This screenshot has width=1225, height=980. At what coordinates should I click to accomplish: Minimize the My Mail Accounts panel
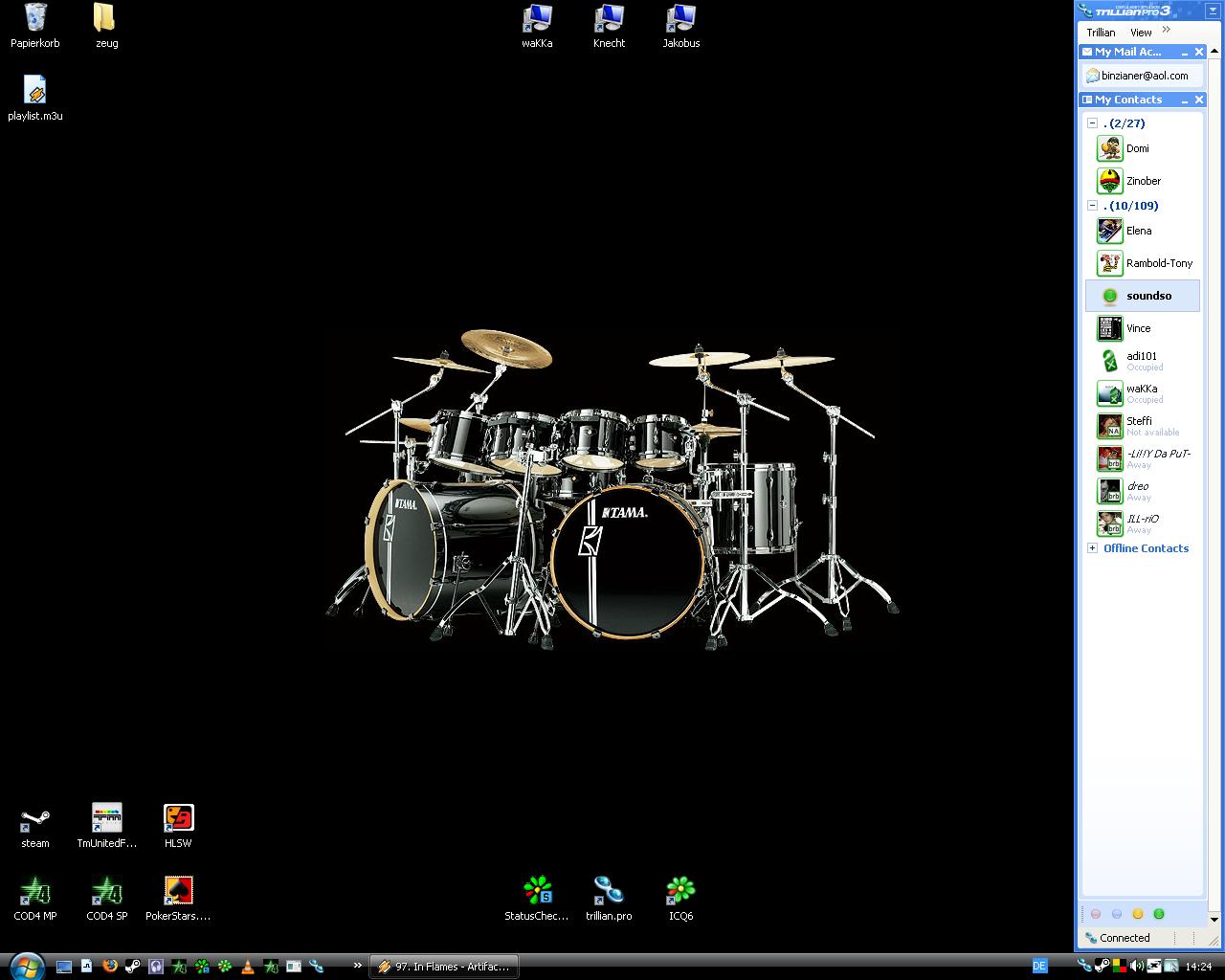(x=1185, y=52)
